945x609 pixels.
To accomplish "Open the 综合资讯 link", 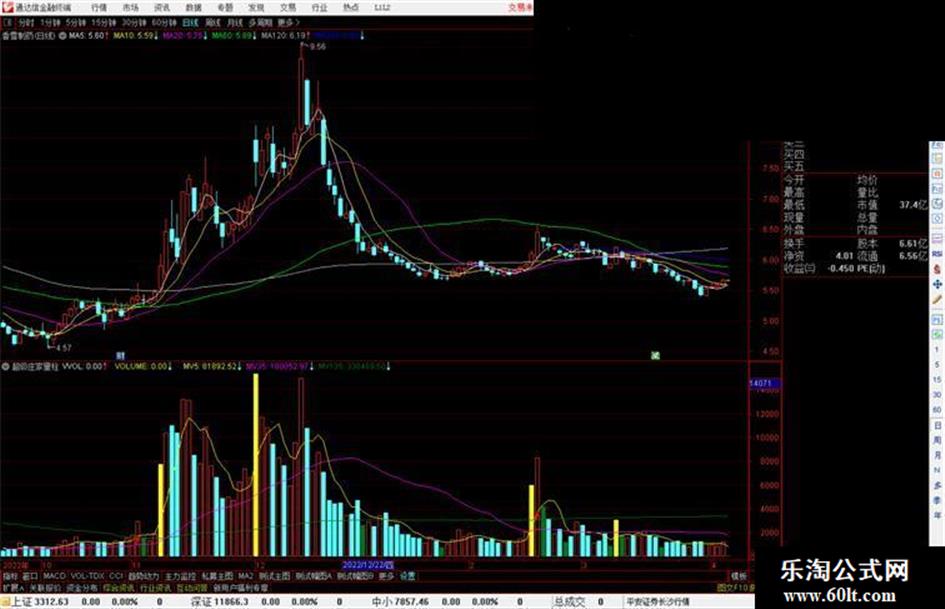I will (x=118, y=587).
